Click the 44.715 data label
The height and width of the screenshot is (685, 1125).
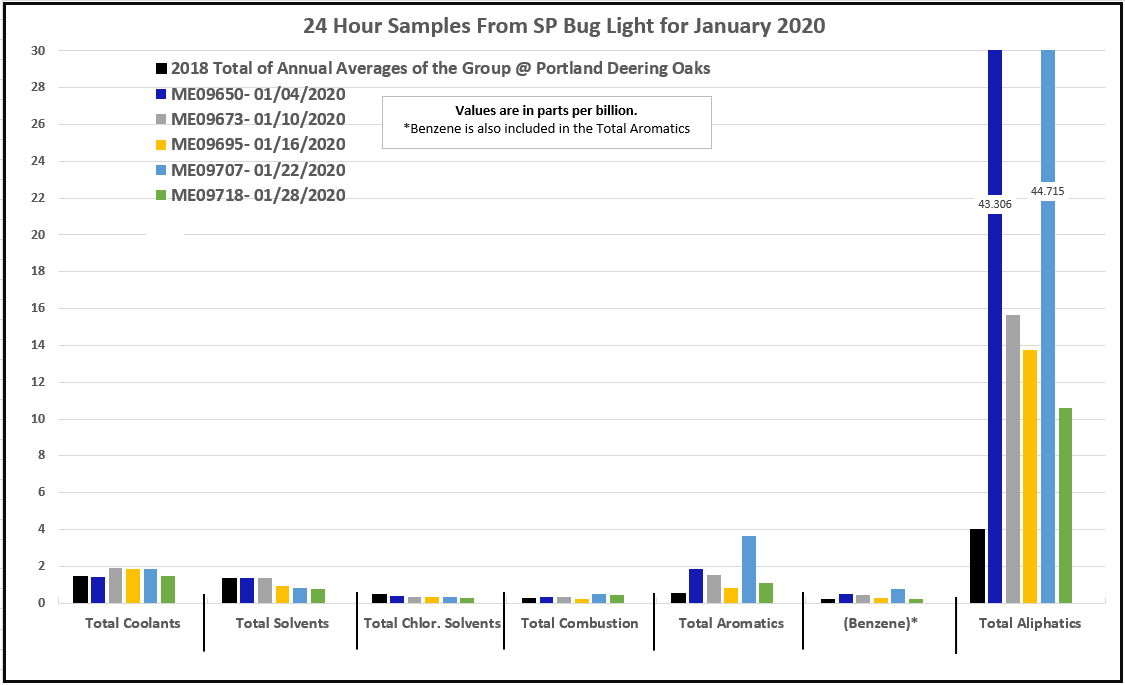click(1048, 190)
